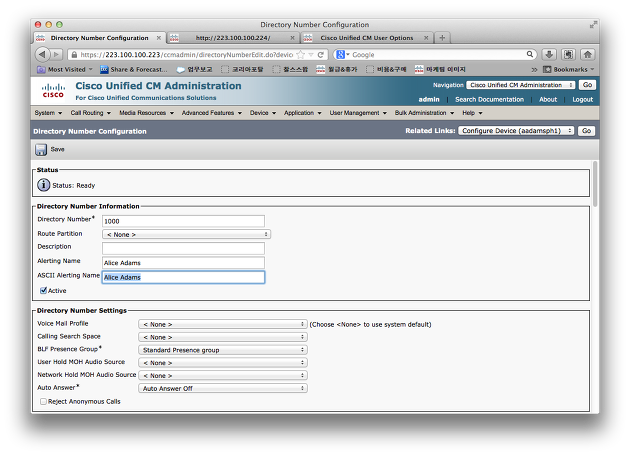The image size is (630, 456).
Task: Open new tab with plus button
Action: [442, 38]
